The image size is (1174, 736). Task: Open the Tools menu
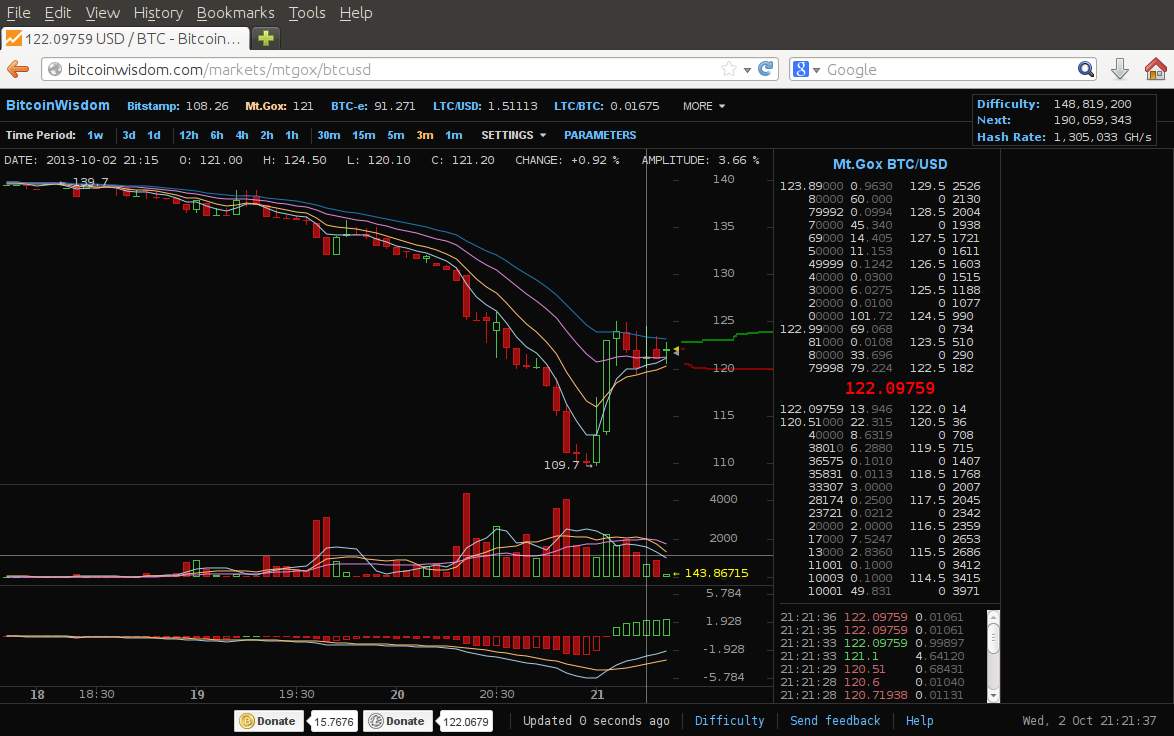[x=307, y=13]
